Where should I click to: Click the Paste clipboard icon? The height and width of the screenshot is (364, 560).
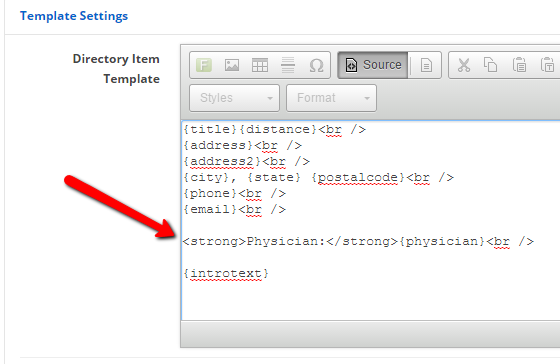pos(519,65)
